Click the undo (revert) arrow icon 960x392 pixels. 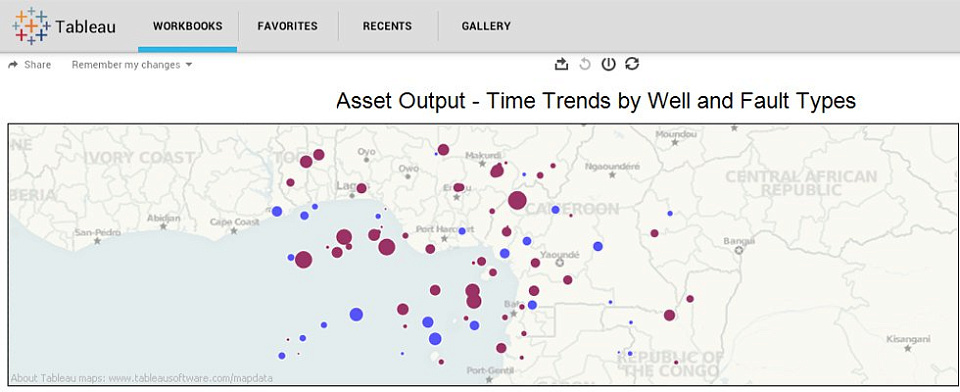click(x=585, y=64)
